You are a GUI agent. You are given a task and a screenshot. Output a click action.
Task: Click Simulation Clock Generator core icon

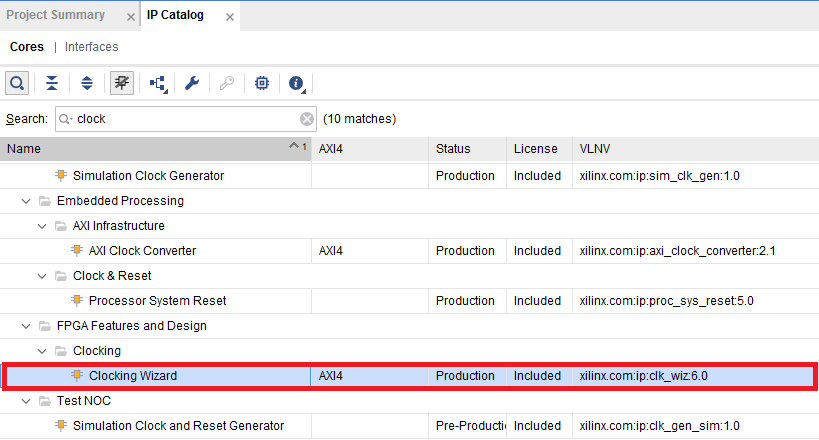[x=61, y=176]
